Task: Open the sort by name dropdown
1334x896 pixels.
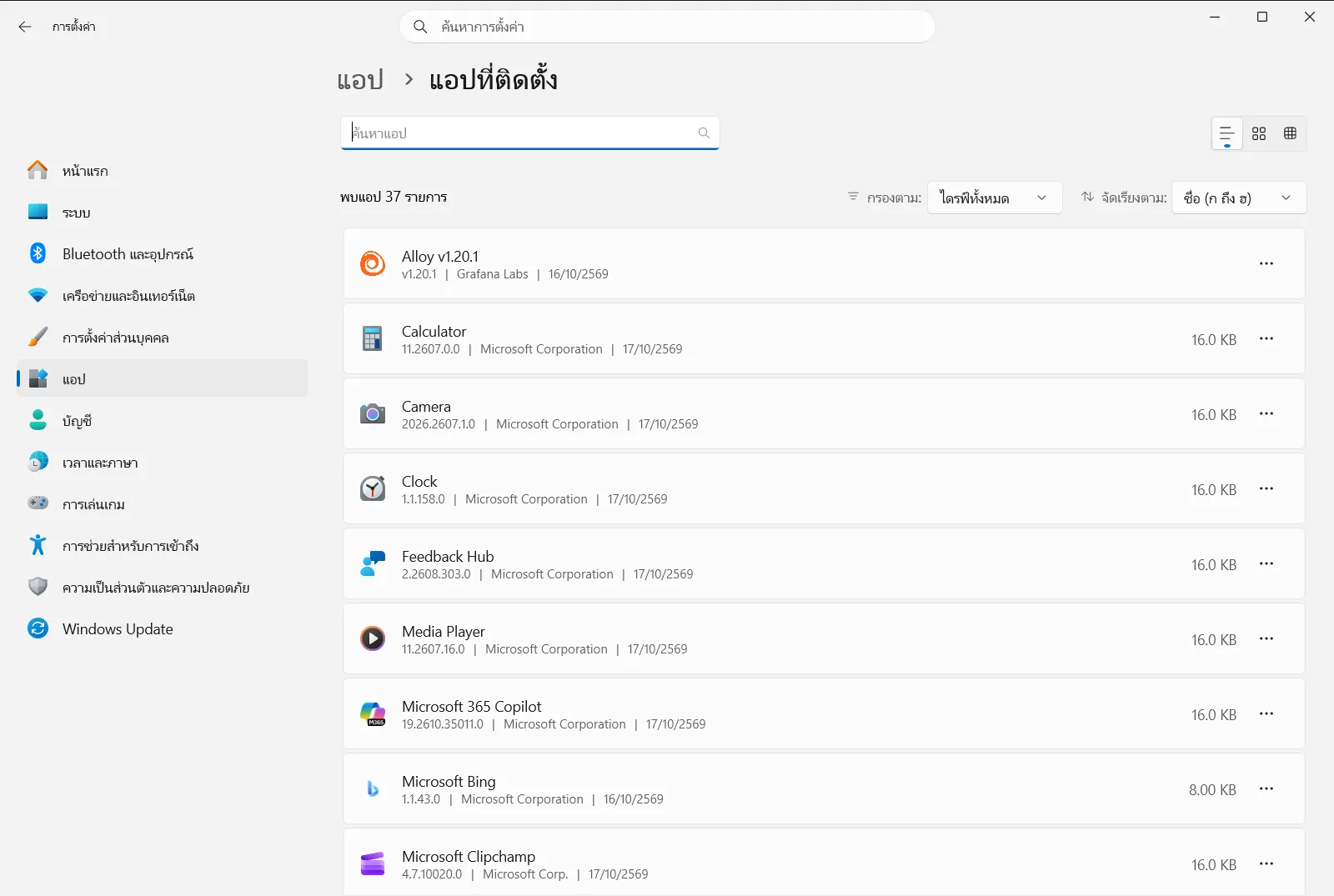Action: (1239, 198)
